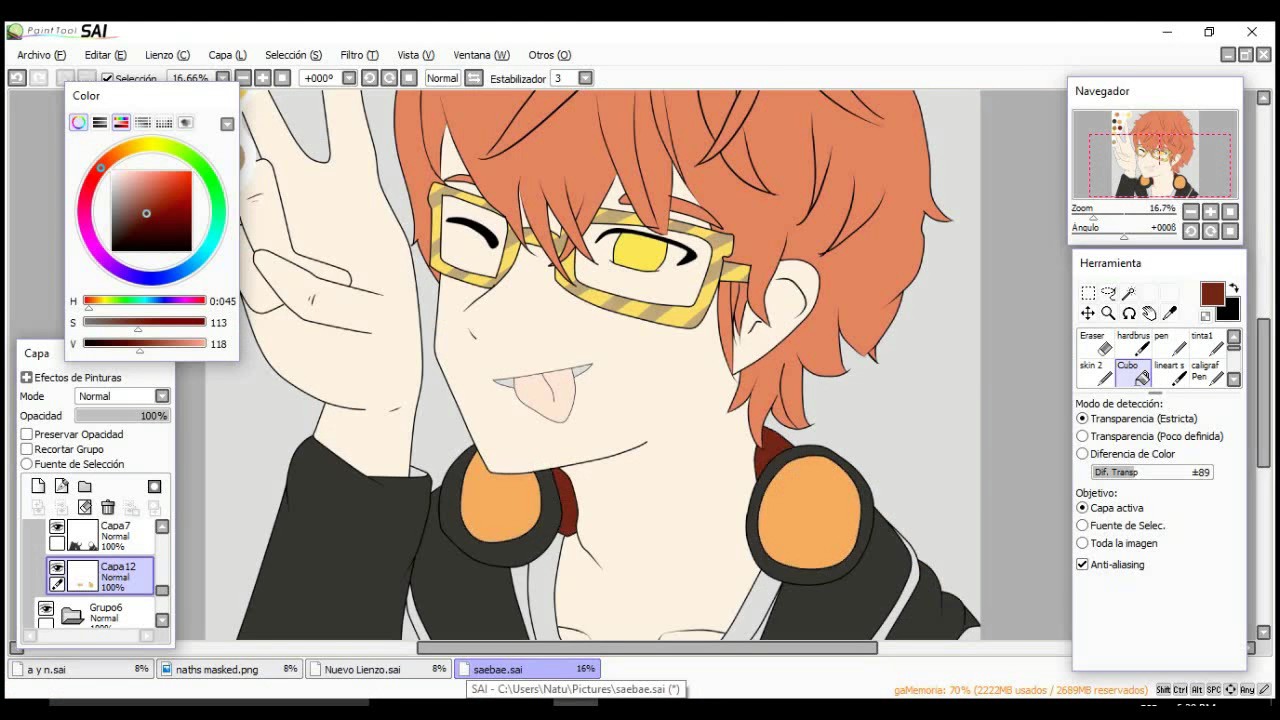
Task: Open Archivo menu
Action: pyautogui.click(x=41, y=55)
